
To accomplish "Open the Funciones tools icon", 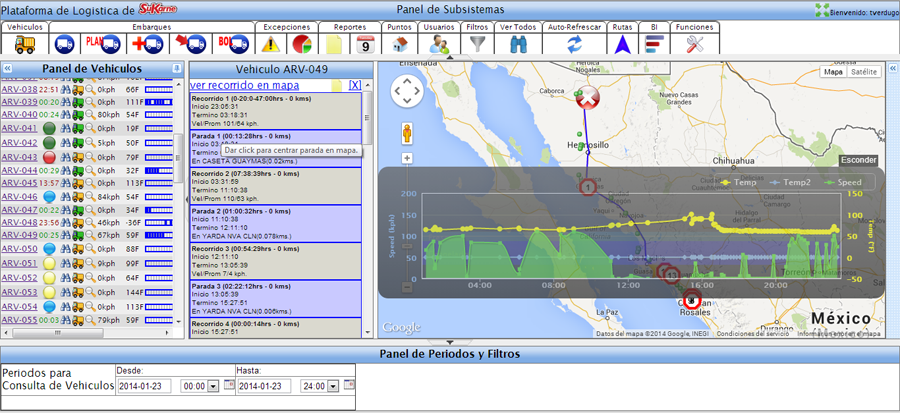I will pyautogui.click(x=695, y=44).
